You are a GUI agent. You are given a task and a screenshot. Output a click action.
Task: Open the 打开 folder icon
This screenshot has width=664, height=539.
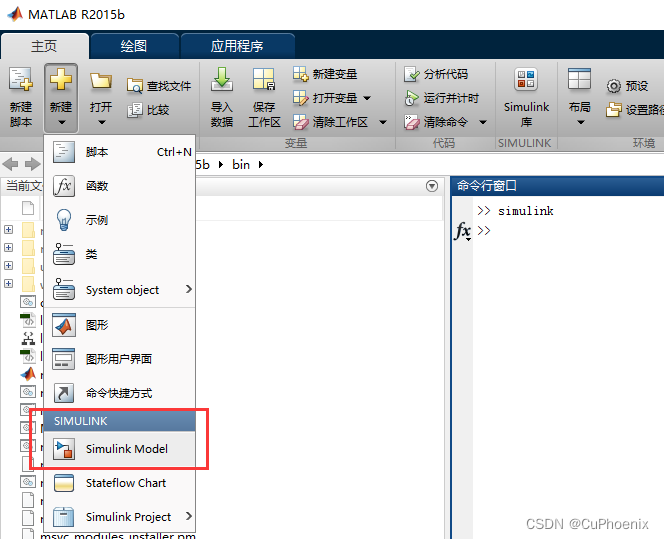click(x=101, y=80)
